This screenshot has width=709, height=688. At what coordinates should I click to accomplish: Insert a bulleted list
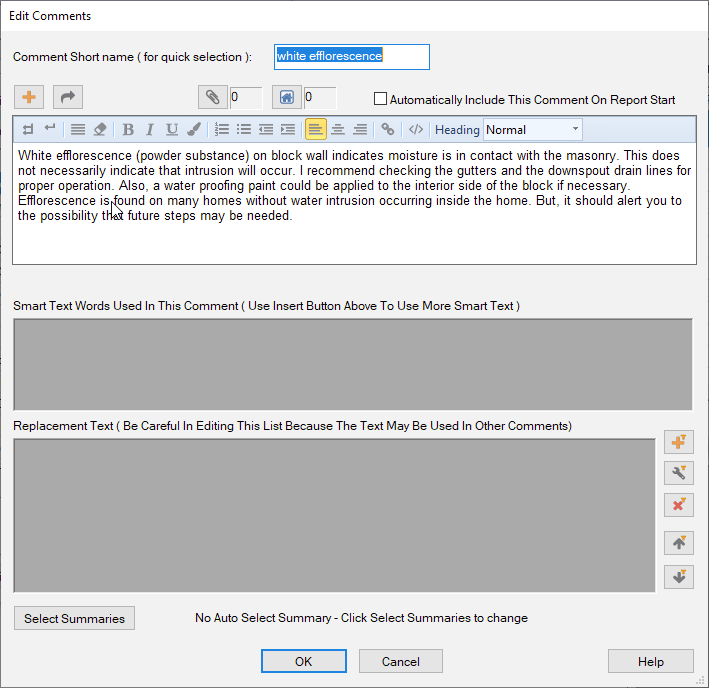tap(244, 130)
